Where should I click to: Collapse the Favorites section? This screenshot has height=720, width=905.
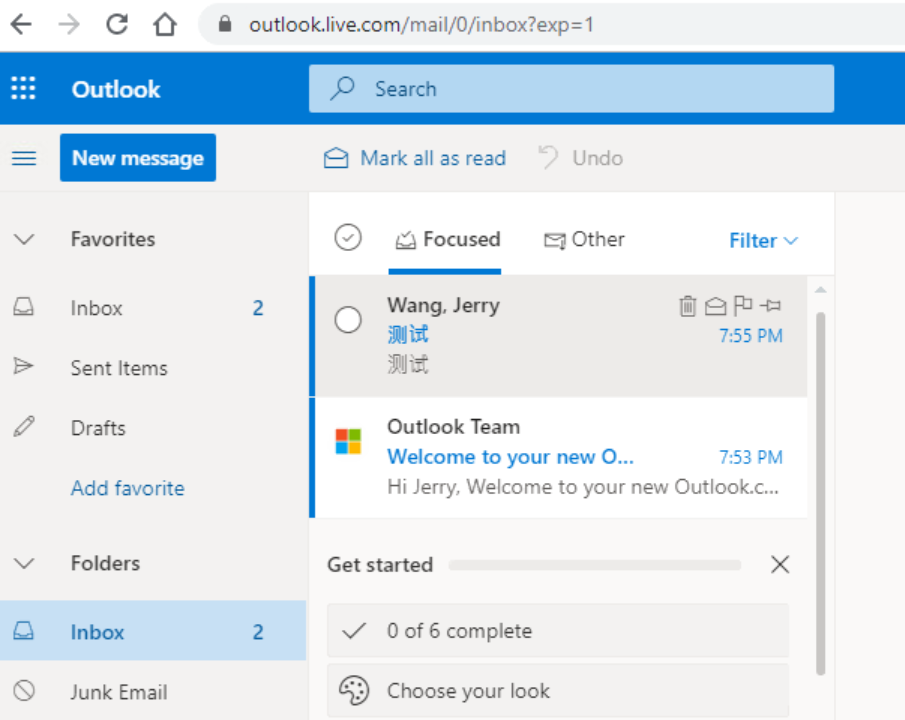[24, 239]
